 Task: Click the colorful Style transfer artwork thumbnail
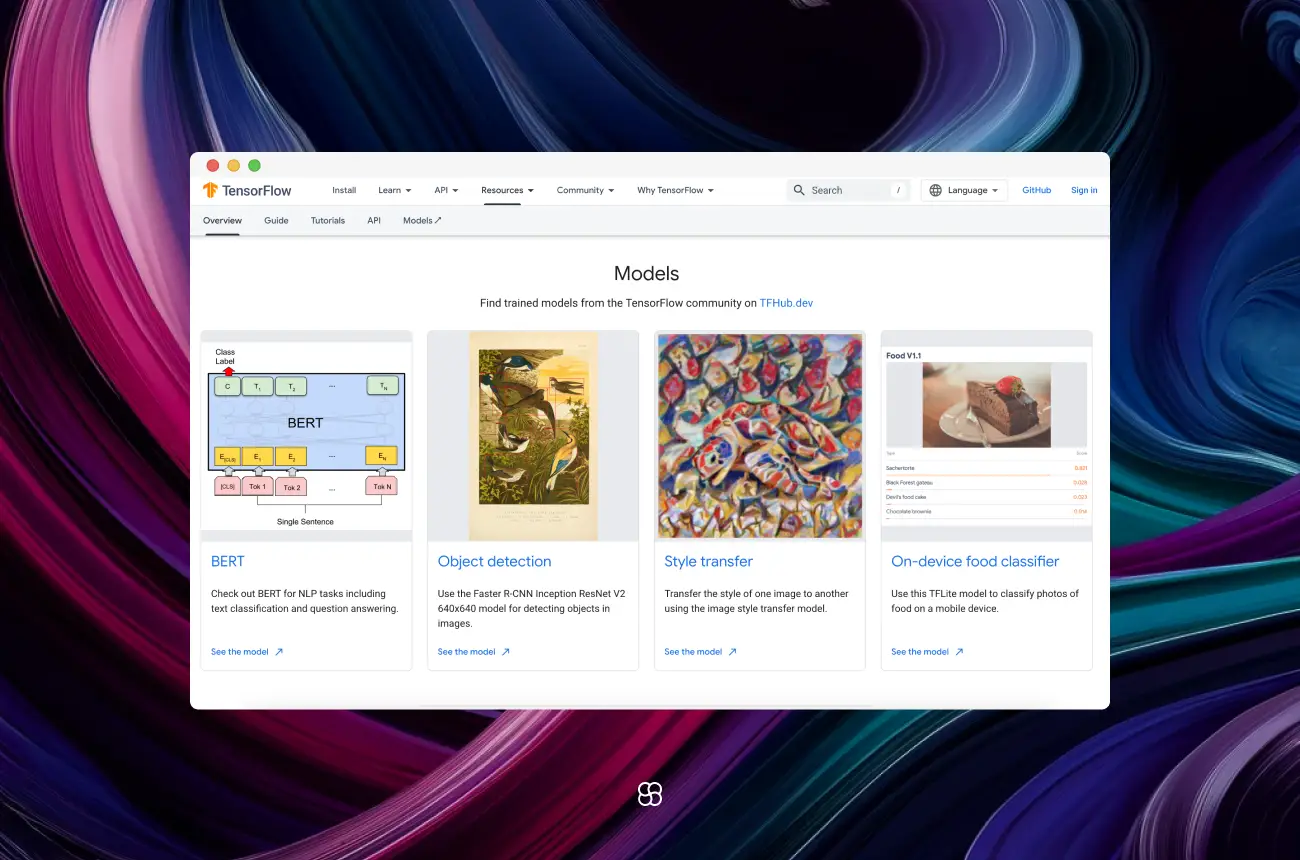coord(760,436)
